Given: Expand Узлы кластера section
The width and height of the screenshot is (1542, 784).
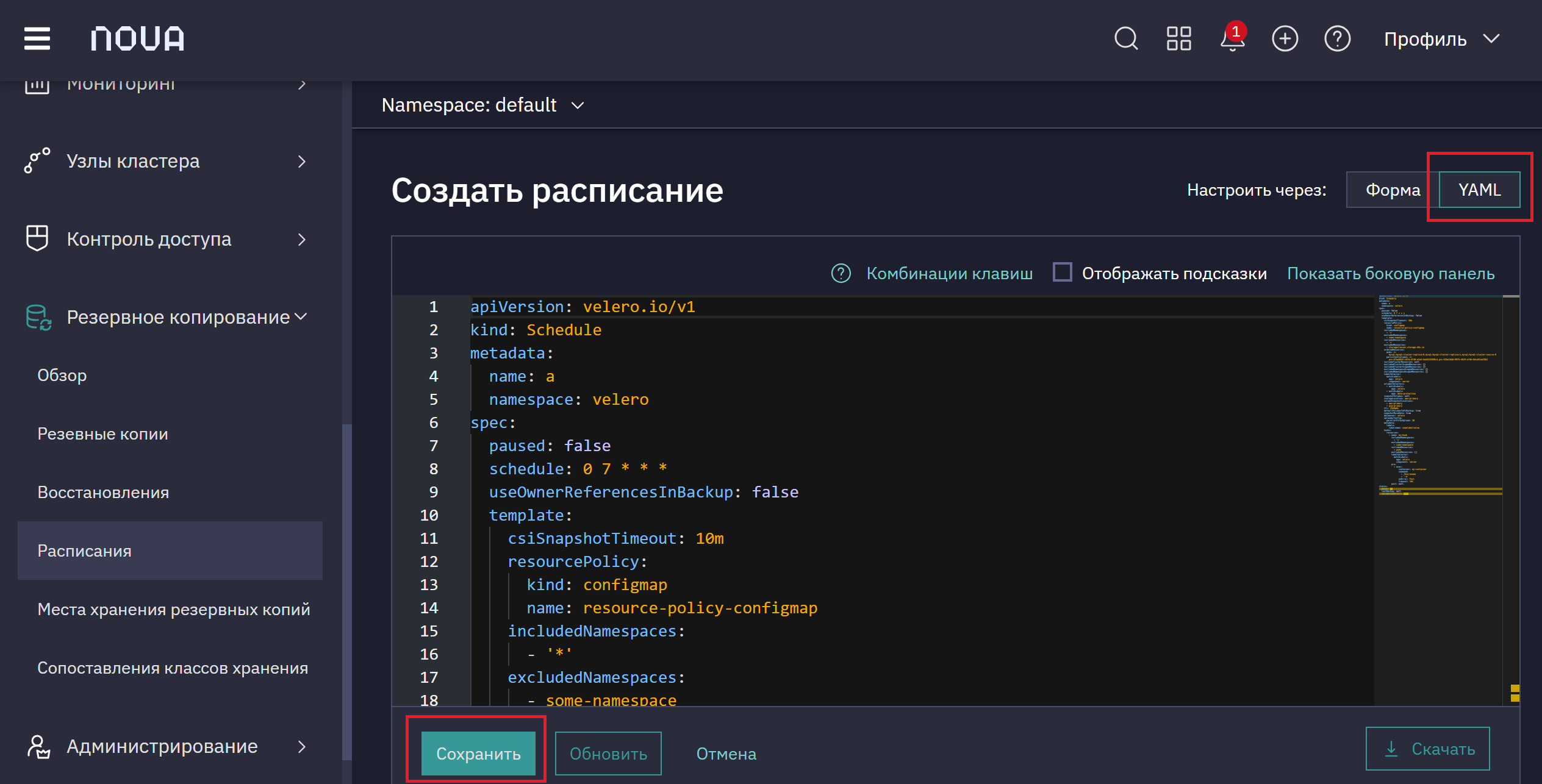Looking at the screenshot, I should (165, 161).
